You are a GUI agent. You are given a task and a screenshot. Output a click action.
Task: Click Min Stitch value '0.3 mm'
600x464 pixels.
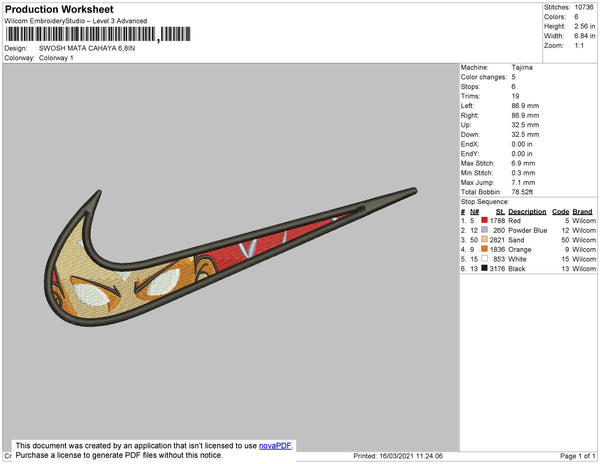point(523,173)
